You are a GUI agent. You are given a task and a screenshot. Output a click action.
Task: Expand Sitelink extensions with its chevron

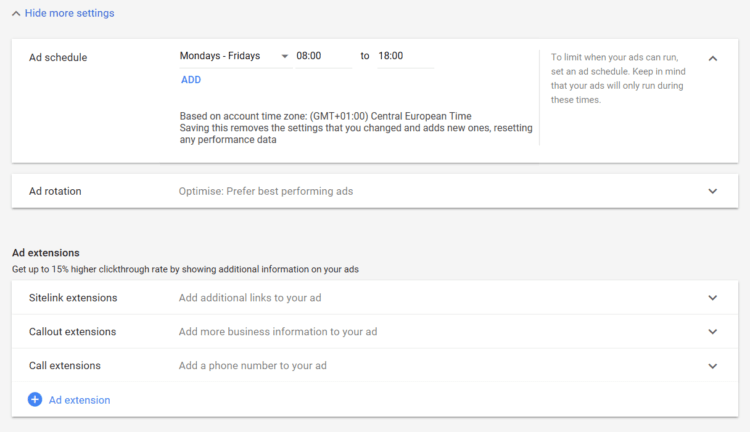713,298
